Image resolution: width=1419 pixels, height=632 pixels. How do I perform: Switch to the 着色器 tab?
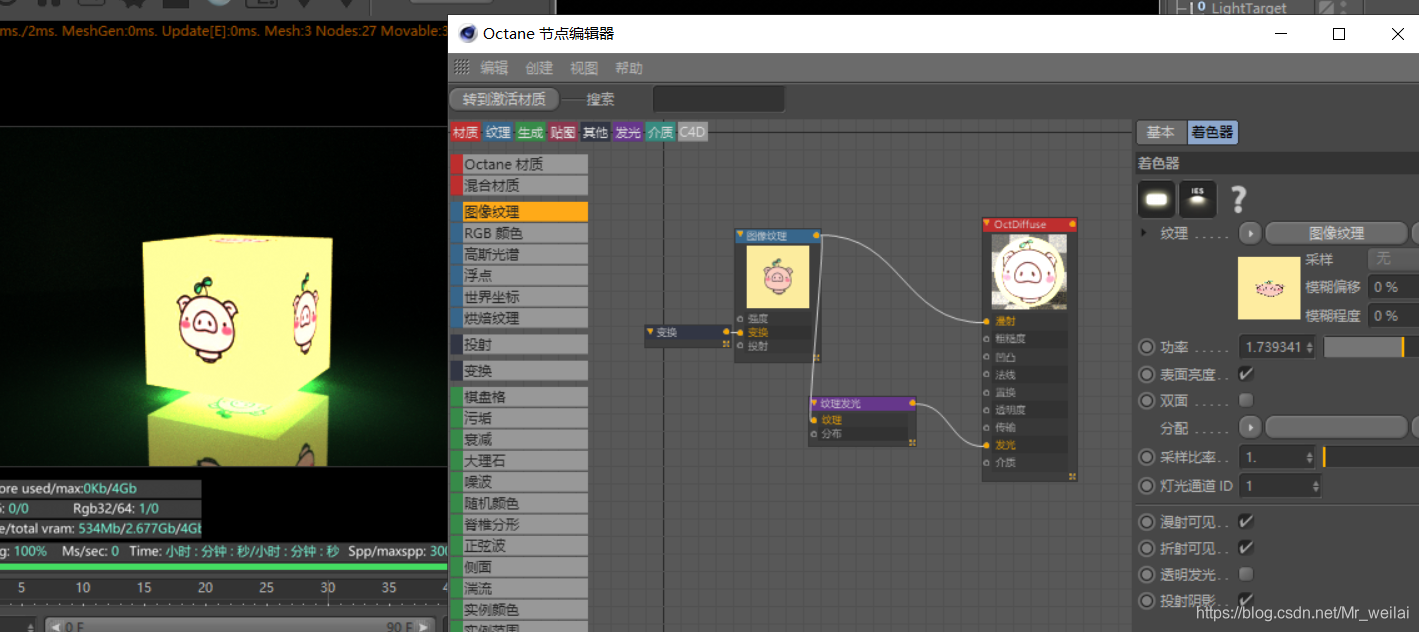[x=1212, y=132]
